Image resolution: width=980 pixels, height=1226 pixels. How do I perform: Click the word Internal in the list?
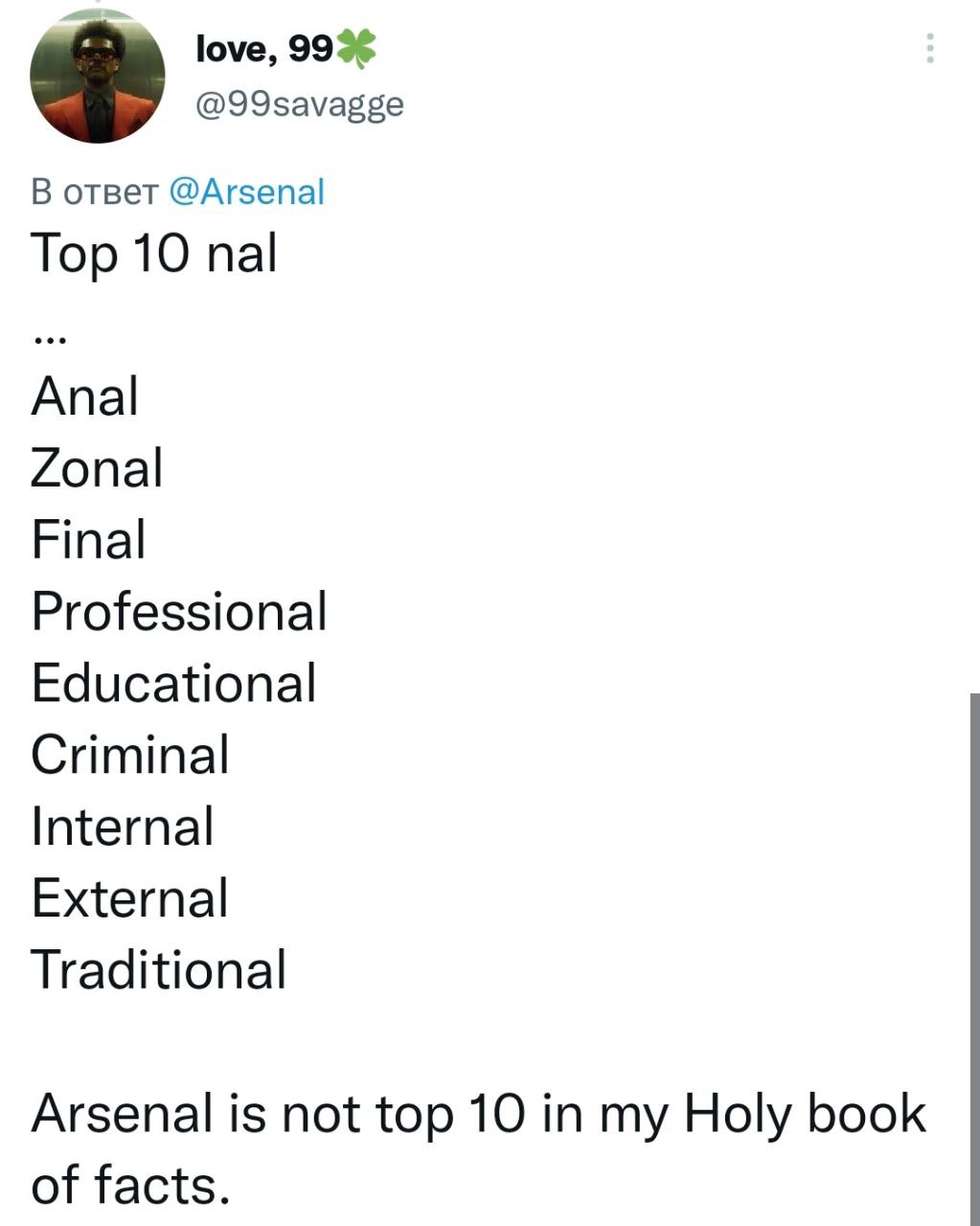(123, 827)
